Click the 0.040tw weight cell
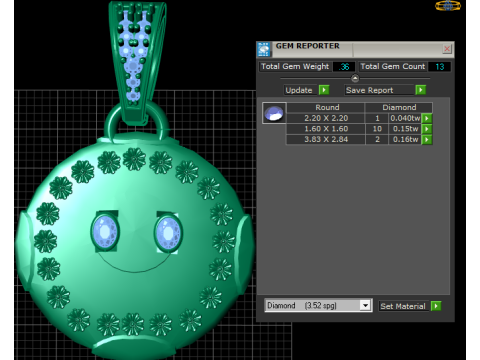 (405, 118)
